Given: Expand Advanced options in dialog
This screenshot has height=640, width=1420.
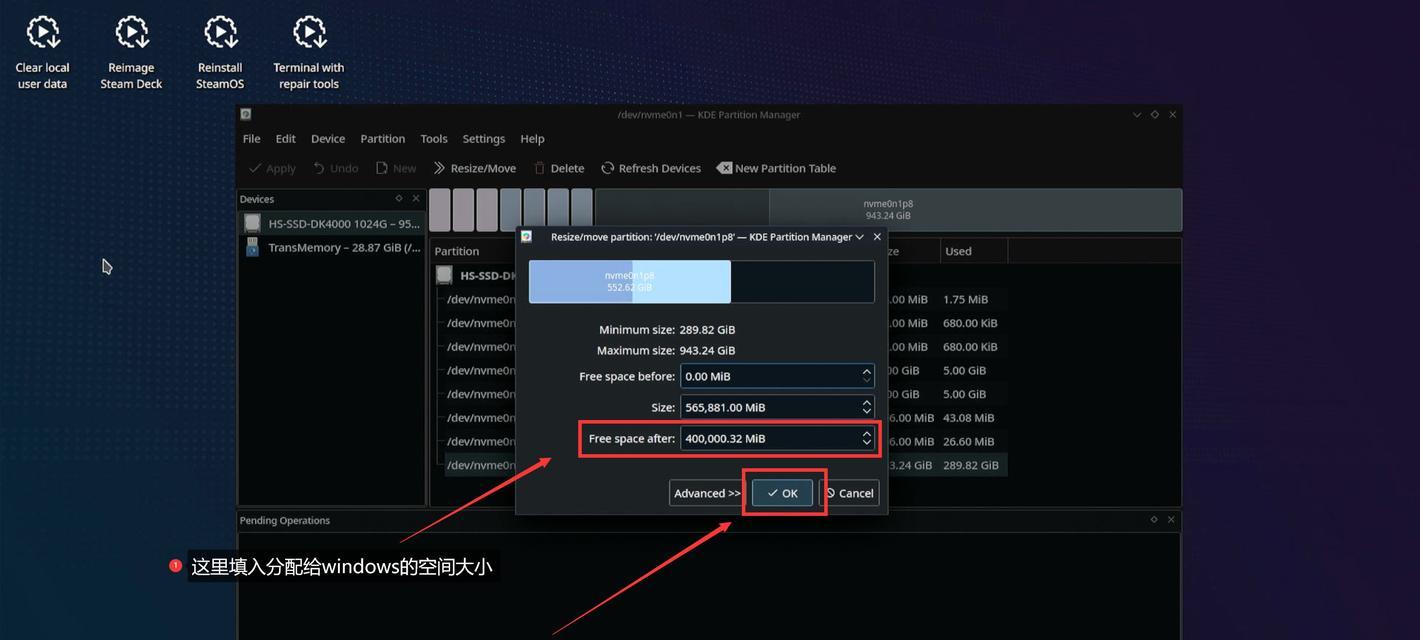Looking at the screenshot, I should tap(707, 493).
